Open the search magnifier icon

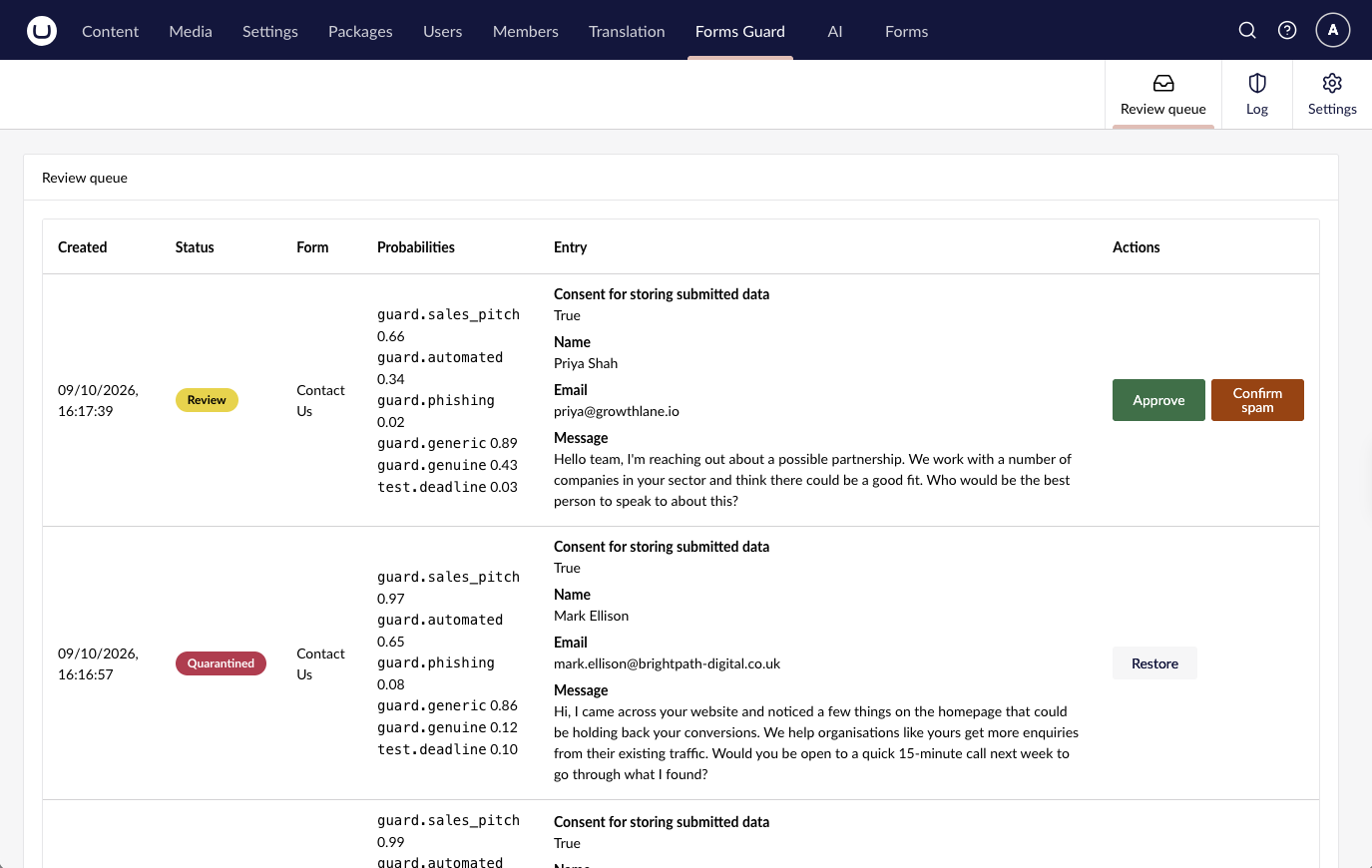coord(1247,30)
